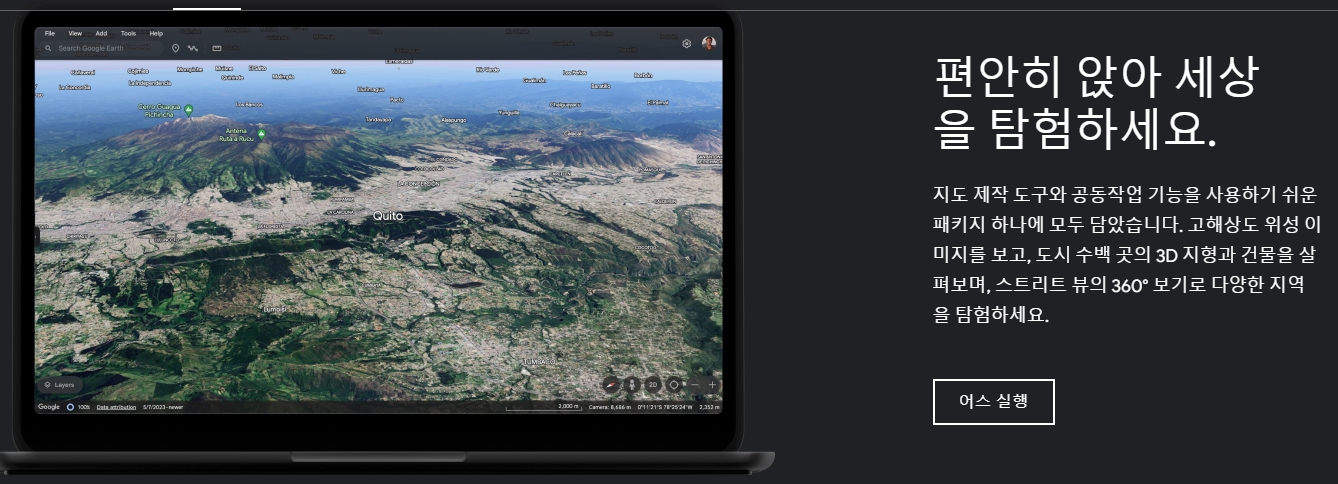Click the Google logo in the status bar
This screenshot has height=484, width=1338.
[x=49, y=407]
